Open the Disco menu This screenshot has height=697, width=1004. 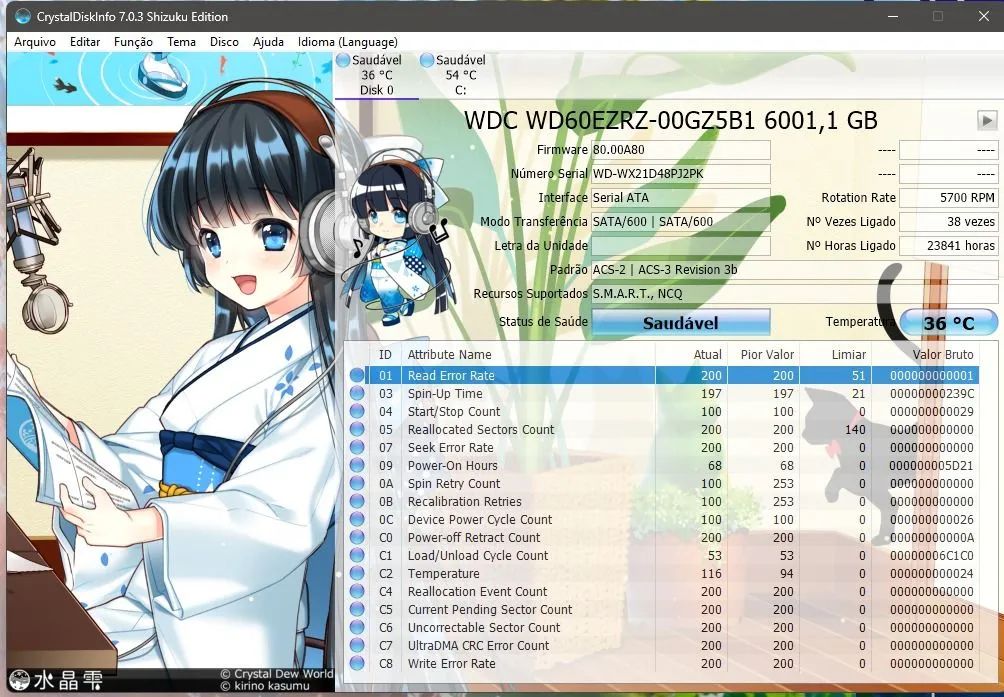click(x=224, y=42)
